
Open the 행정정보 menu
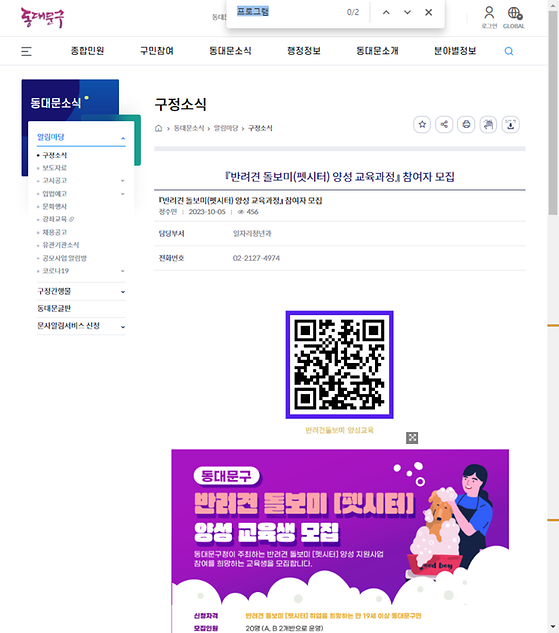[x=304, y=51]
